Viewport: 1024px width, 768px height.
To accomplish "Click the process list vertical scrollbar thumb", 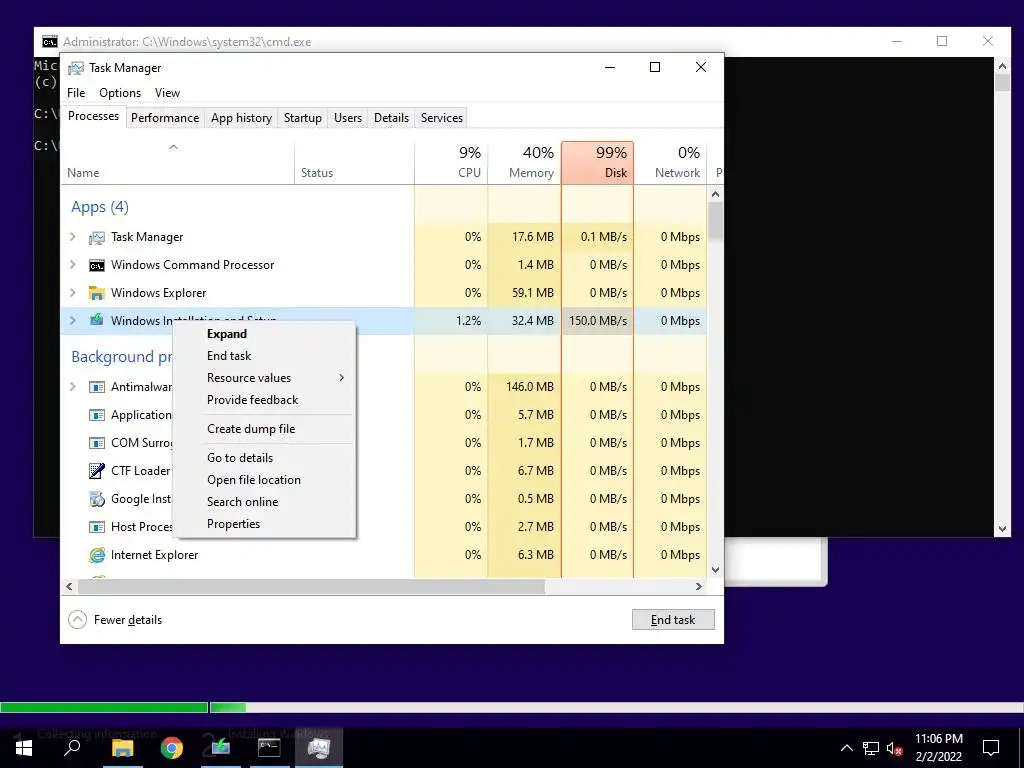I will [715, 221].
